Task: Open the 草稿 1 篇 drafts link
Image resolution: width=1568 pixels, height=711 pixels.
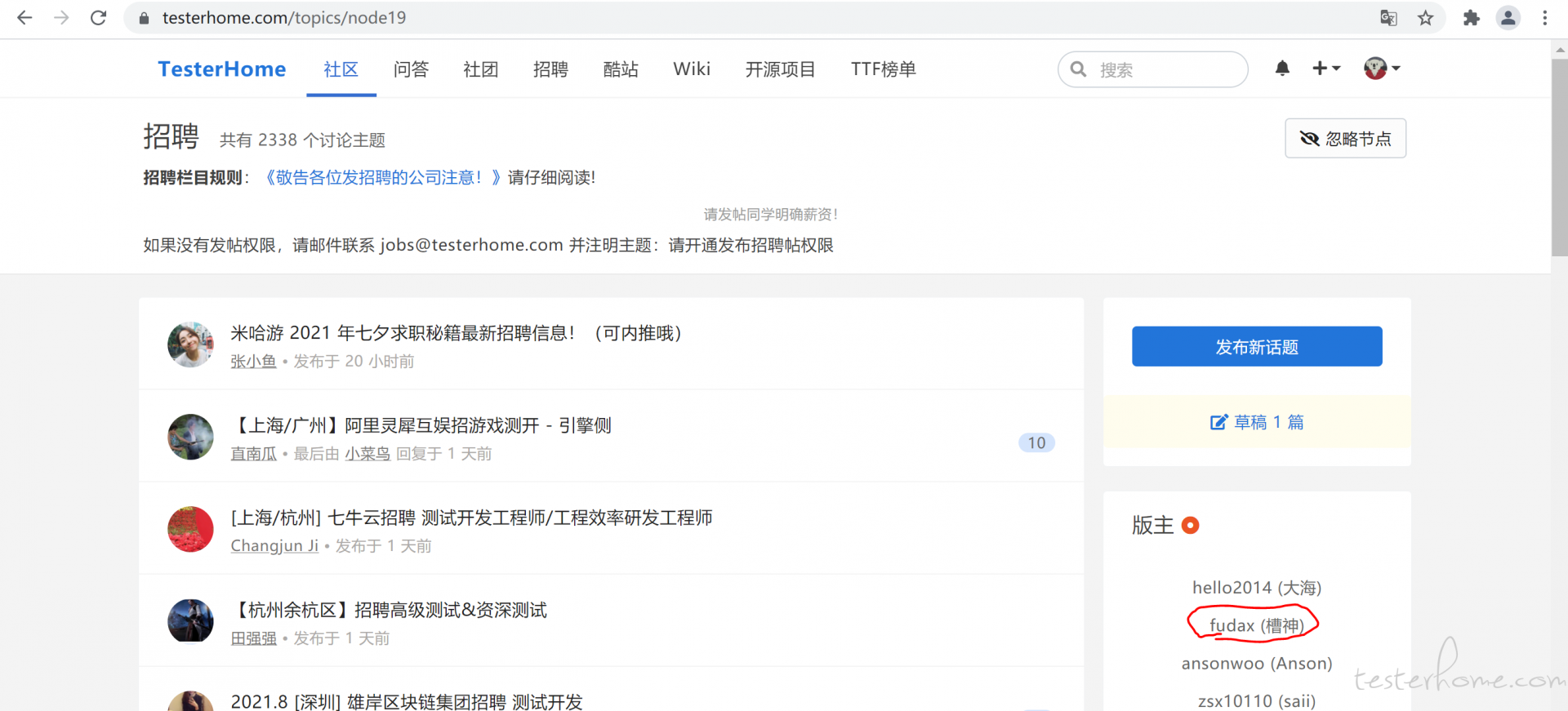Action: point(1257,422)
